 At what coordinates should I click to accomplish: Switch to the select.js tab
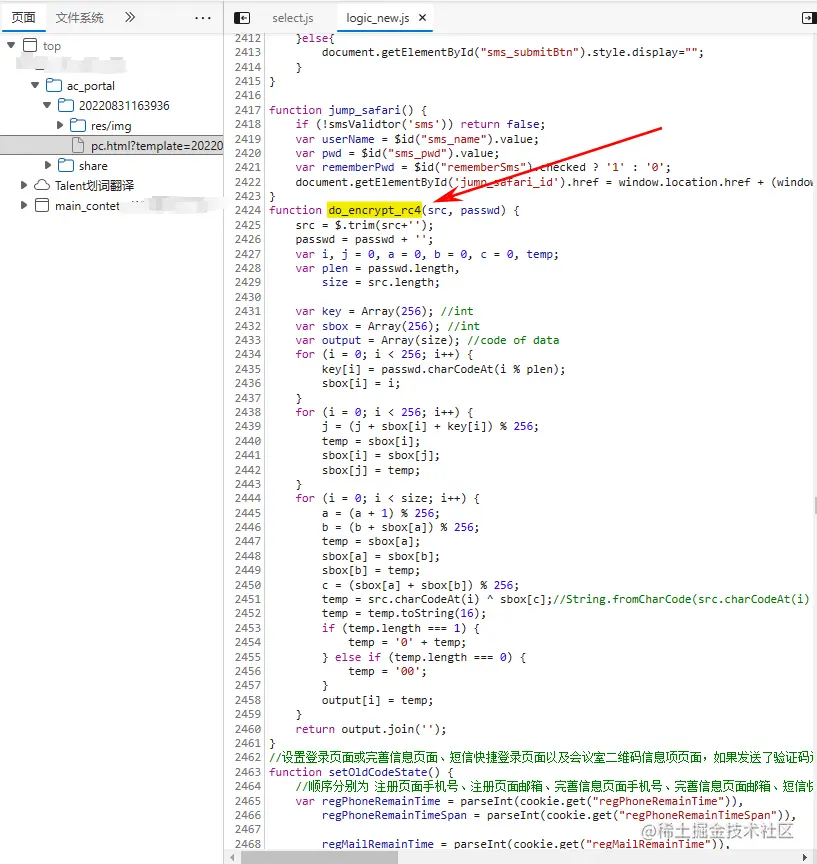[x=293, y=18]
